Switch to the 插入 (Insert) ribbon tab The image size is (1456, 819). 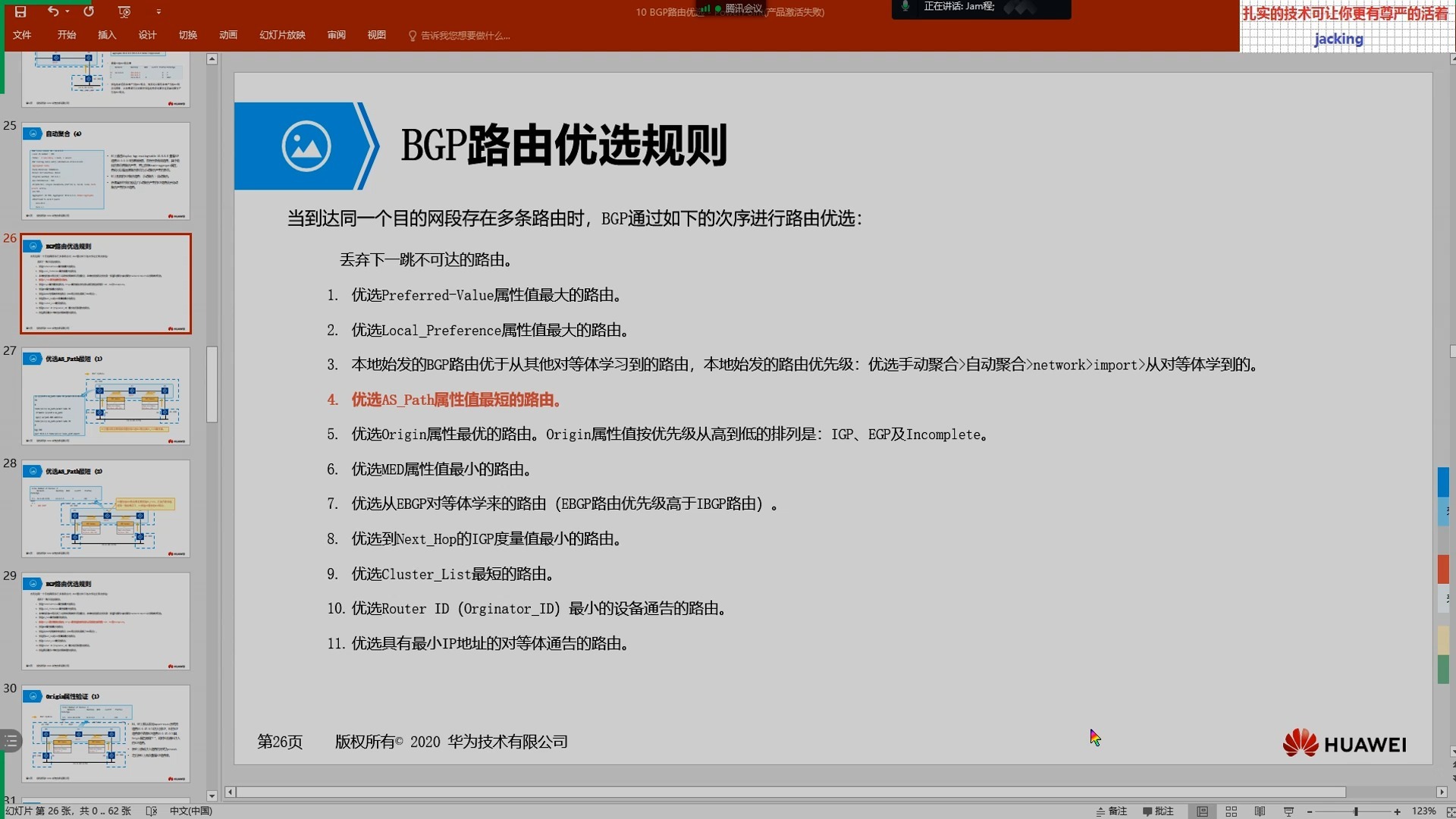pos(107,35)
